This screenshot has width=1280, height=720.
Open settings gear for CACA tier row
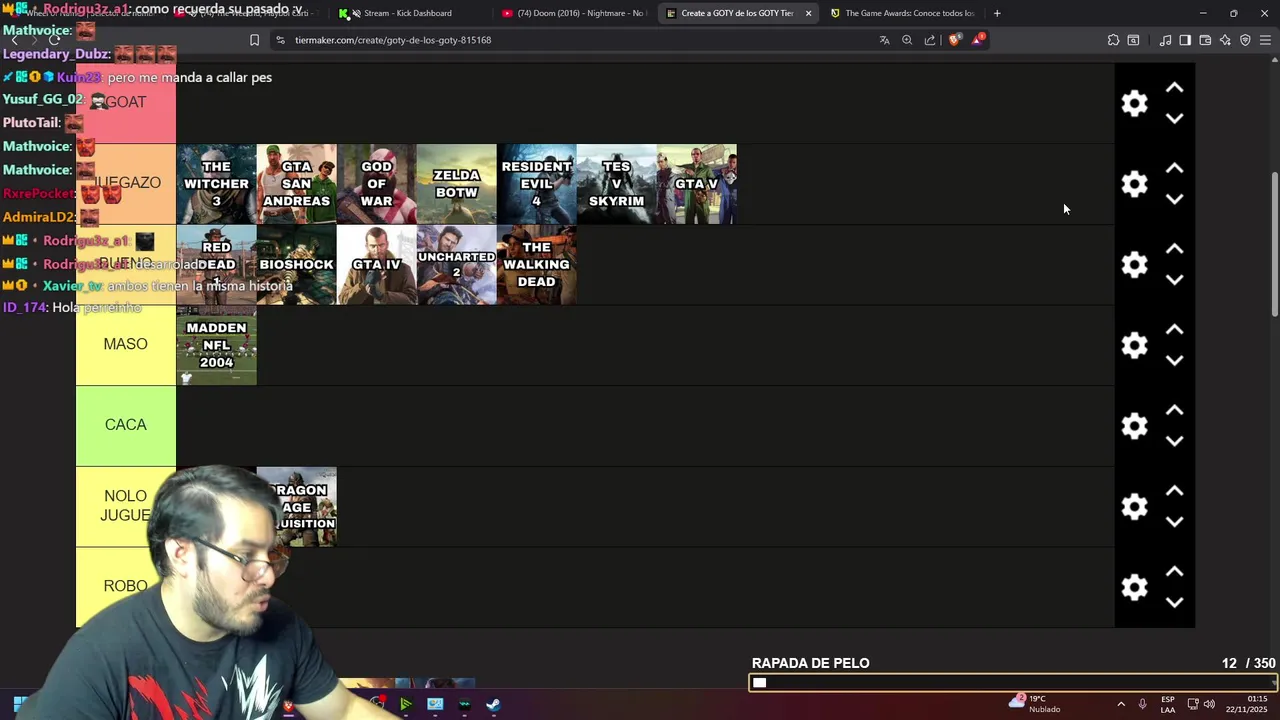click(1134, 426)
